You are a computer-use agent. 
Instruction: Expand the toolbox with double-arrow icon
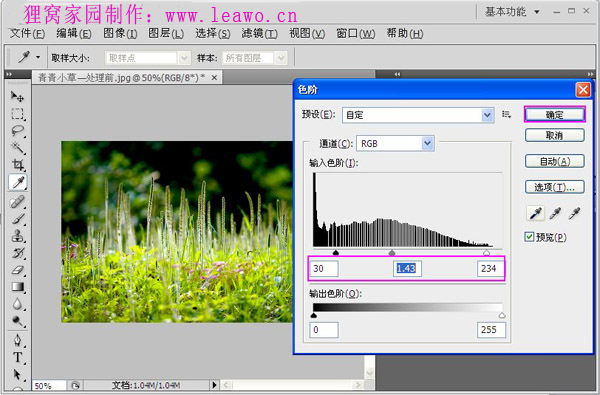coord(9,74)
